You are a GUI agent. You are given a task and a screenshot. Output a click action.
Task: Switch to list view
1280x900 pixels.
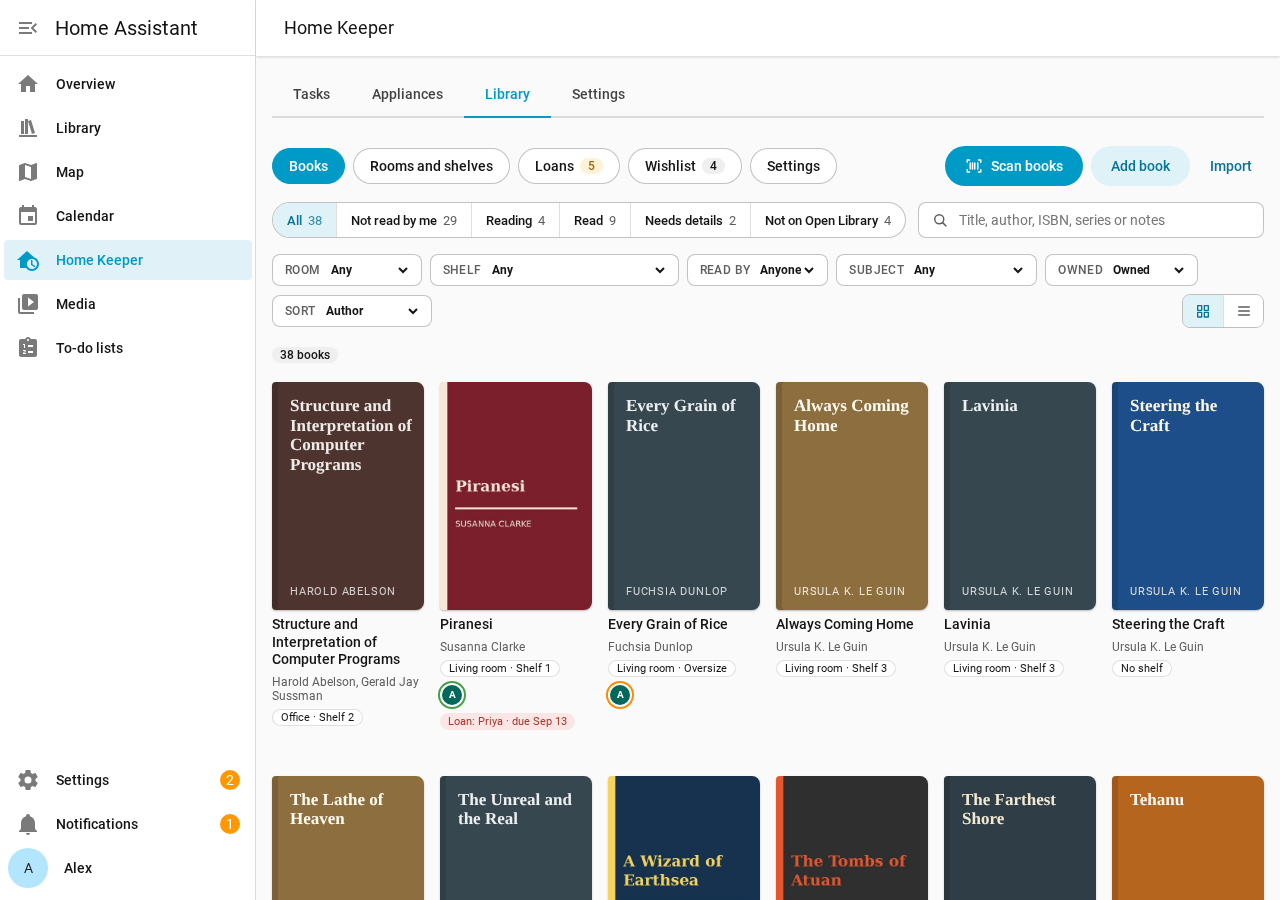1244,311
